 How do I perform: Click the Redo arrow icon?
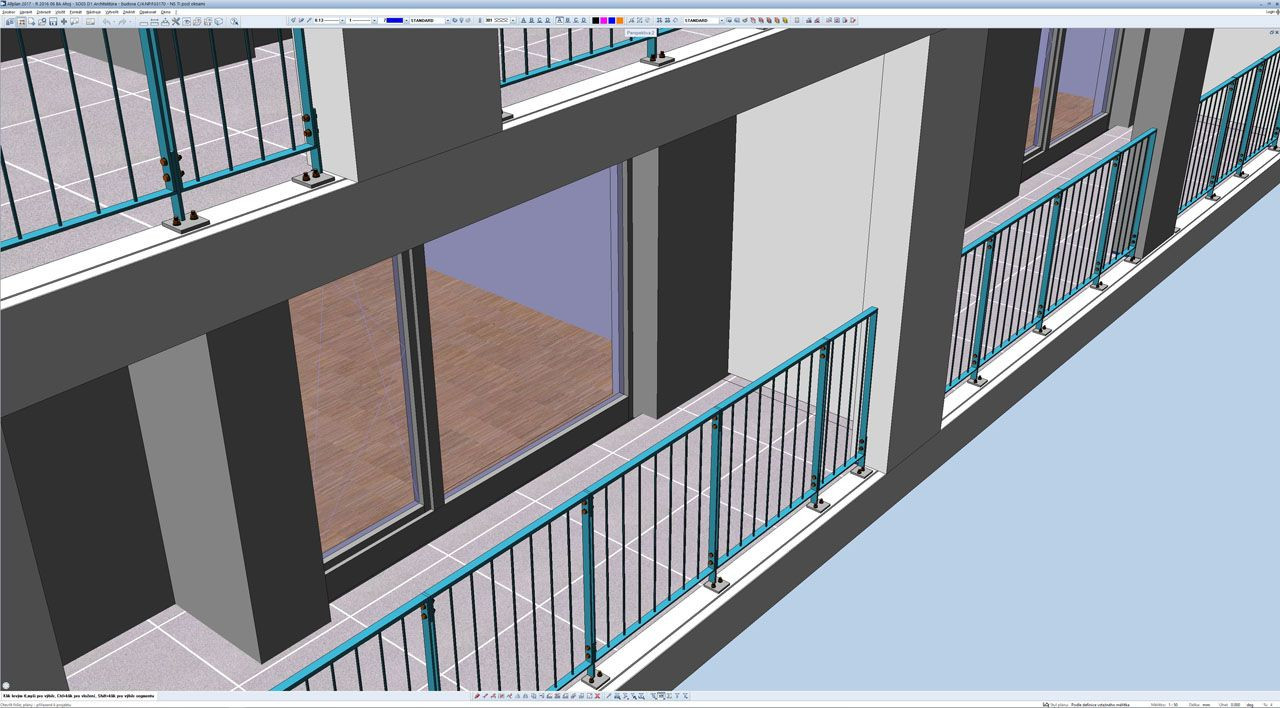pos(122,21)
